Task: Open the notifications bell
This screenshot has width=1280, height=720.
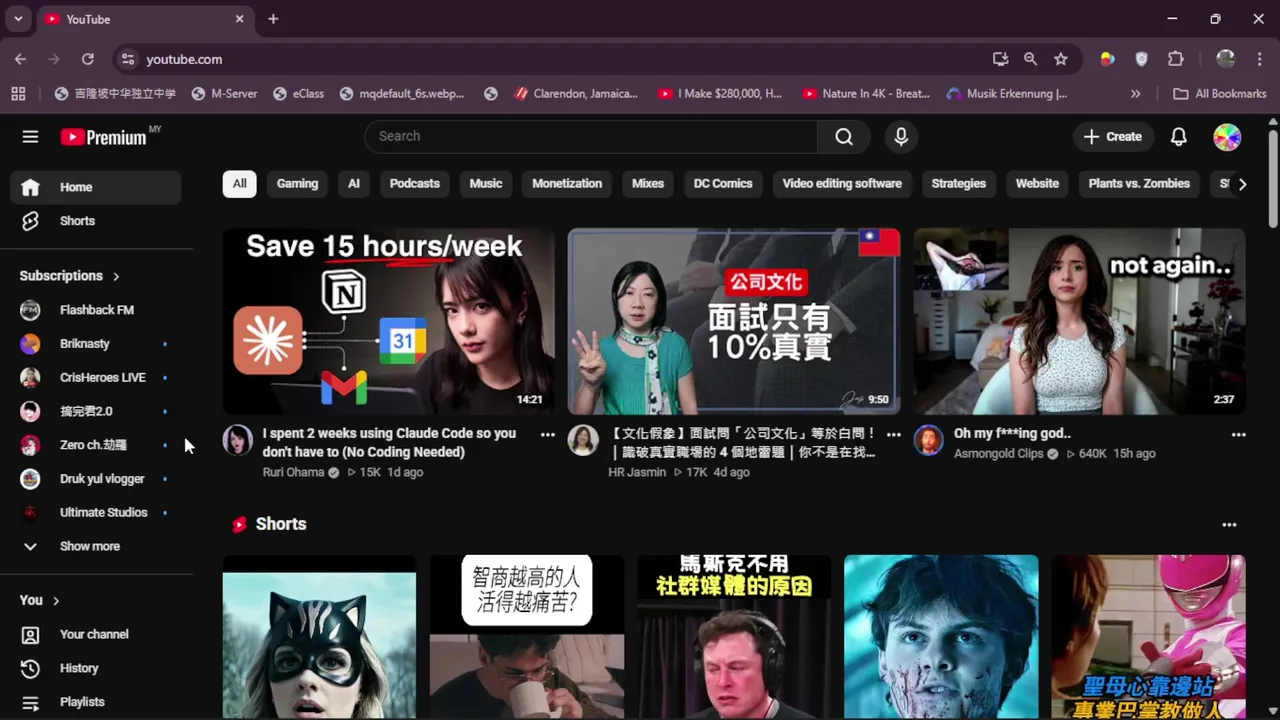Action: pos(1179,137)
